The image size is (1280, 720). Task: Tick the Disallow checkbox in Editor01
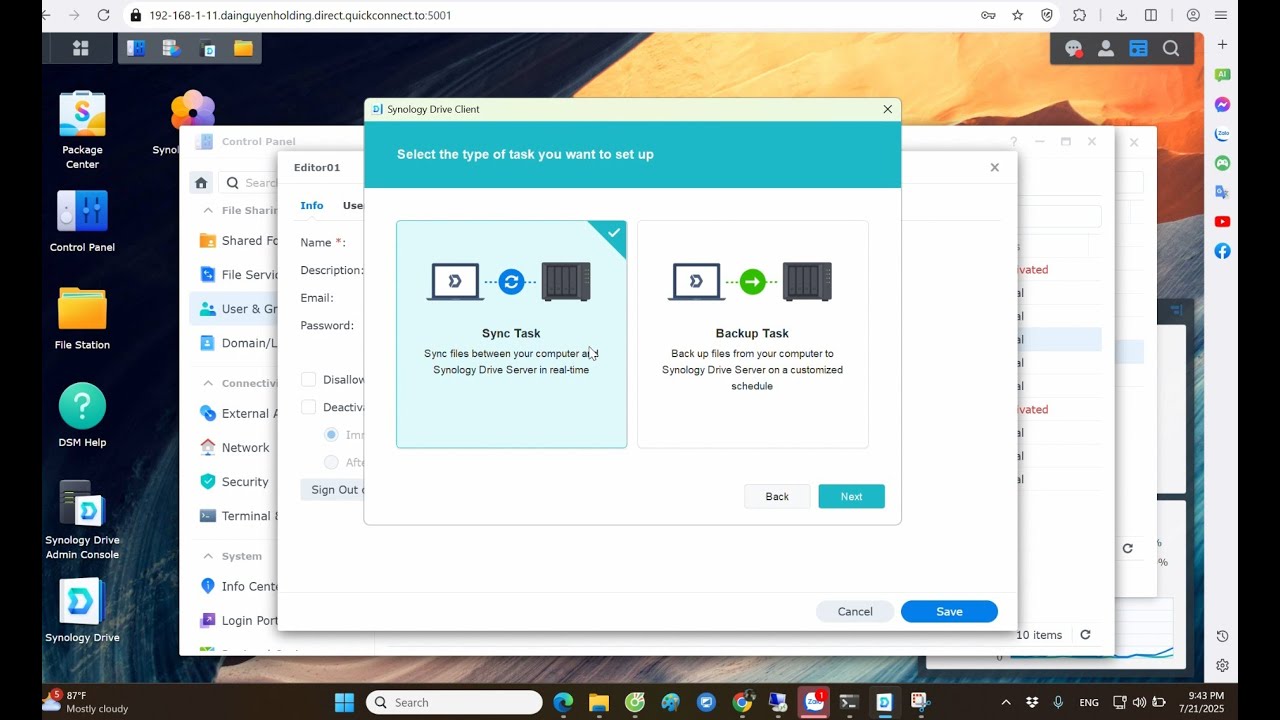point(309,379)
